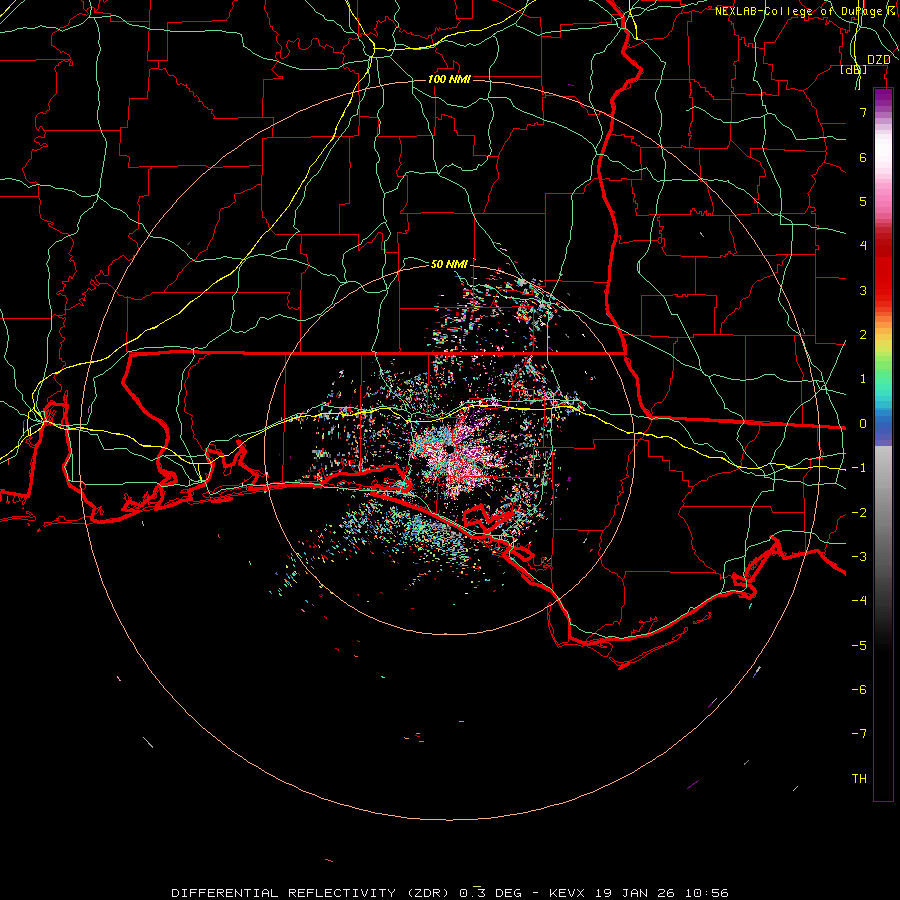Click the "10:56" timestamp text
This screenshot has height=900, width=900.
[708, 893]
